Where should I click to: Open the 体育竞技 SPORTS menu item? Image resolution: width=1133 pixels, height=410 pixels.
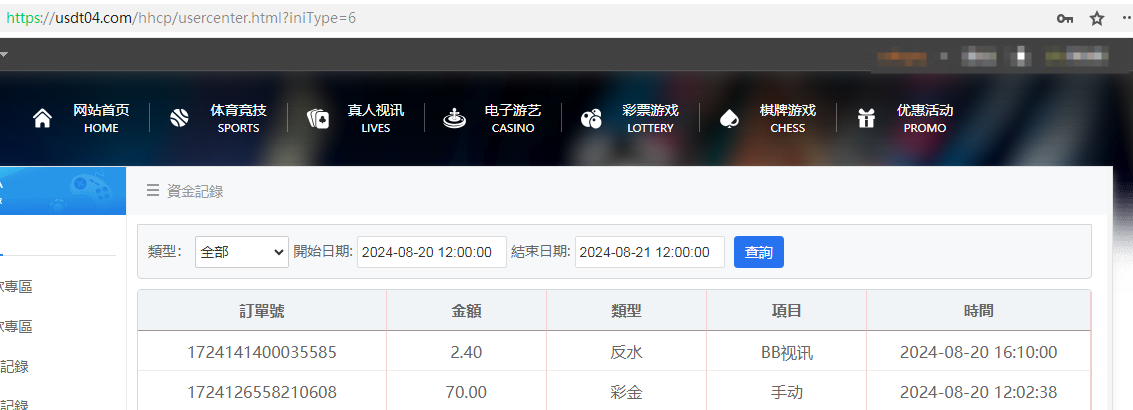pyautogui.click(x=238, y=119)
